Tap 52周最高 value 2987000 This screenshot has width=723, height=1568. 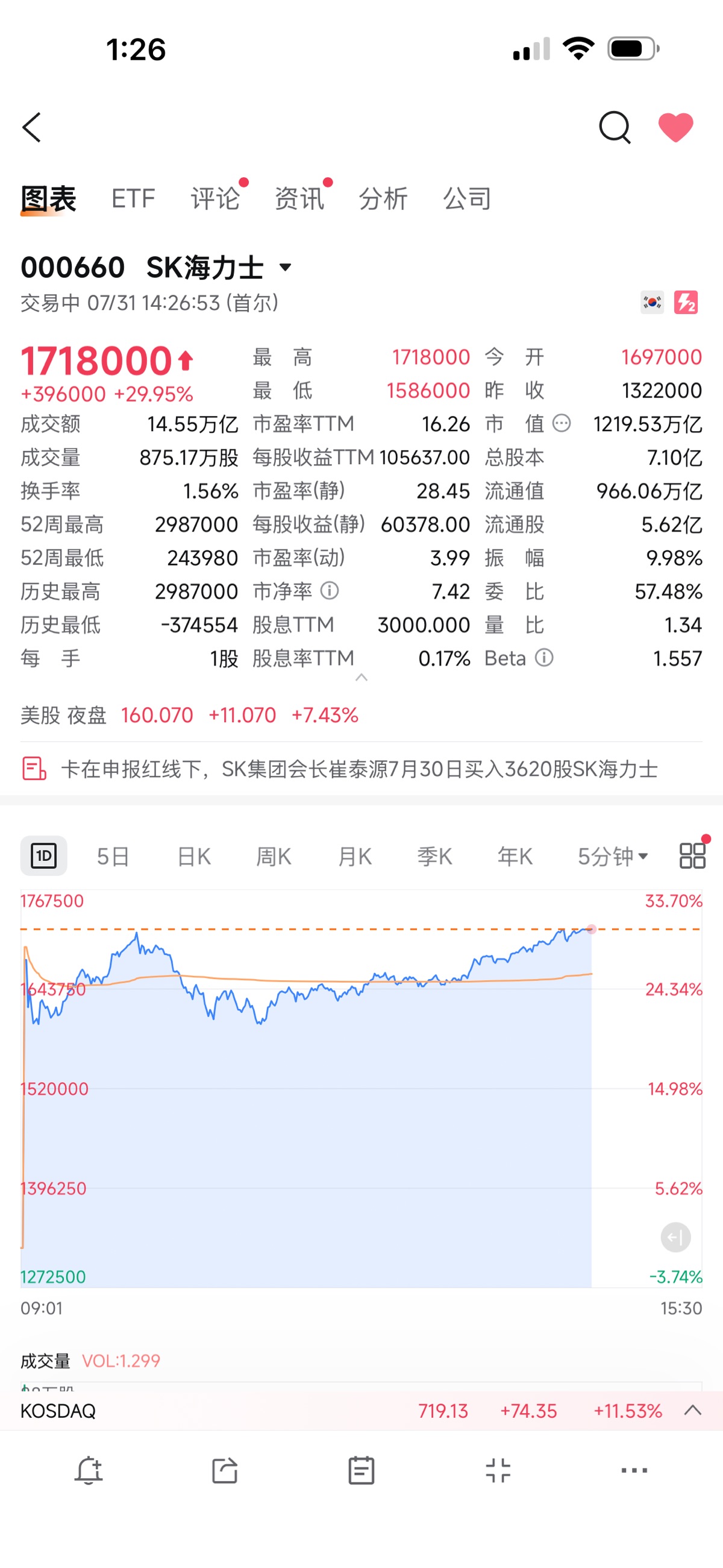[x=196, y=524]
